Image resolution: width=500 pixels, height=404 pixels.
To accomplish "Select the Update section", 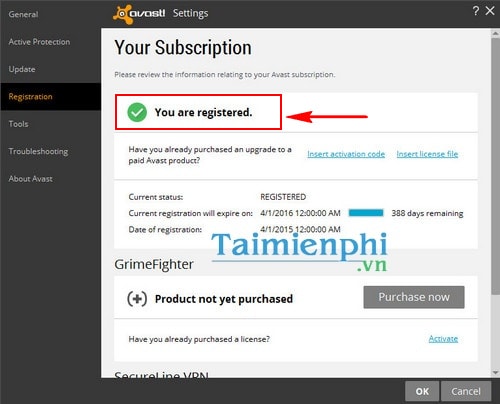I will click(x=22, y=69).
